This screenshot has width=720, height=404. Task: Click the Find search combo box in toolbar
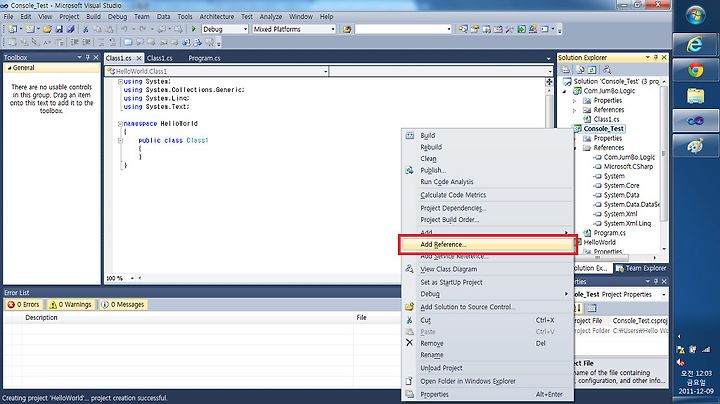[x=403, y=29]
